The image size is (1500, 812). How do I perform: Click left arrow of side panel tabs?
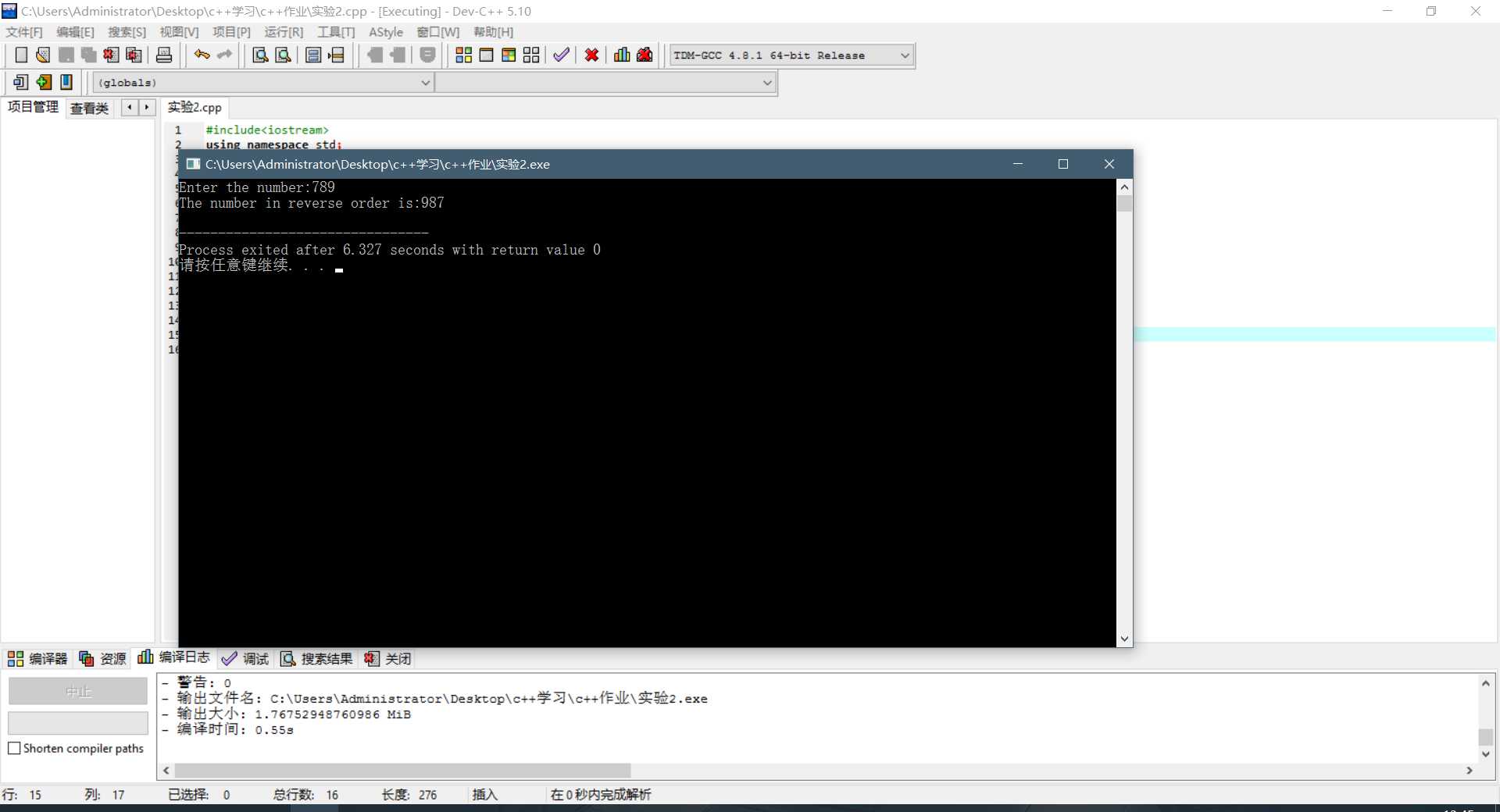pyautogui.click(x=130, y=108)
